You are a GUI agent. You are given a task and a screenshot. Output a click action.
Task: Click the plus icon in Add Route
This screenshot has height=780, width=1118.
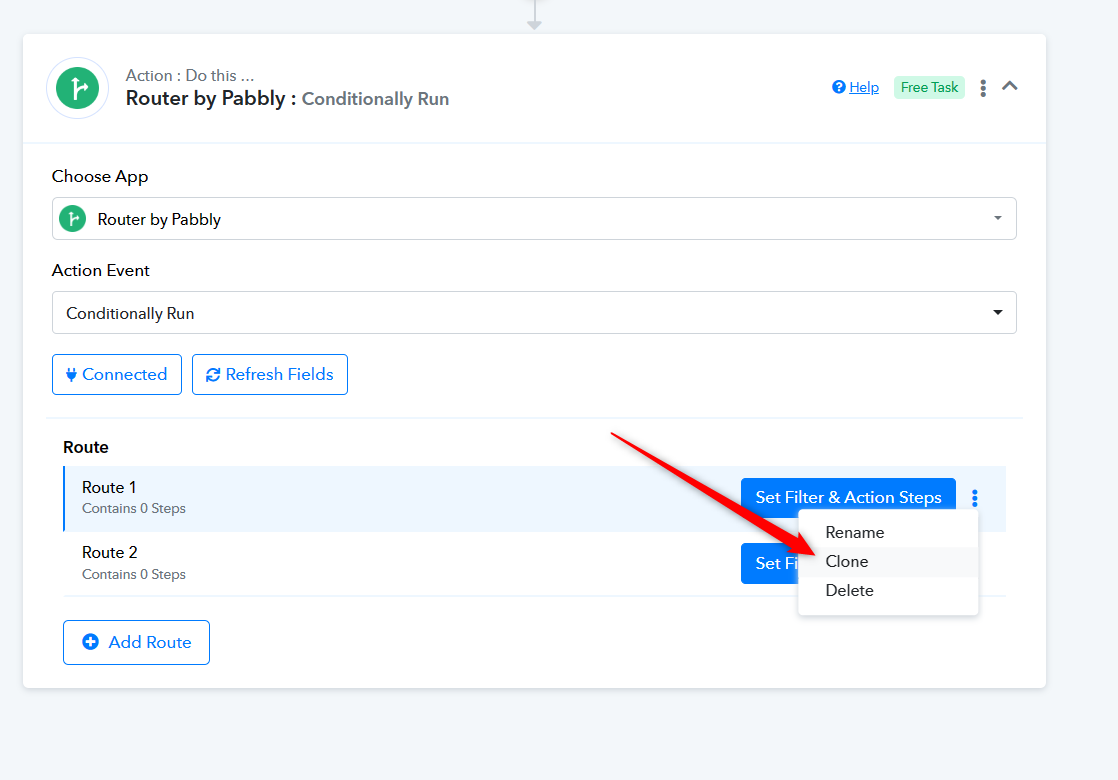click(91, 642)
